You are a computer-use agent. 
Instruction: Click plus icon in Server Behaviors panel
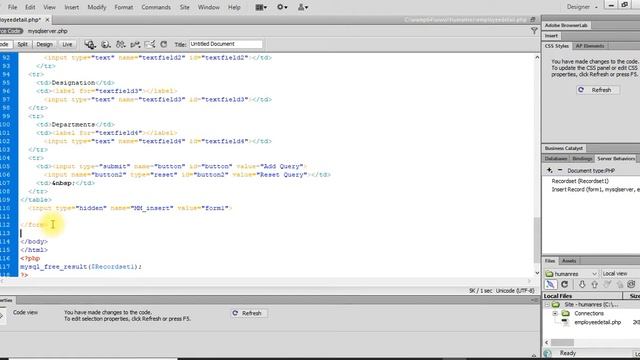[x=549, y=170]
